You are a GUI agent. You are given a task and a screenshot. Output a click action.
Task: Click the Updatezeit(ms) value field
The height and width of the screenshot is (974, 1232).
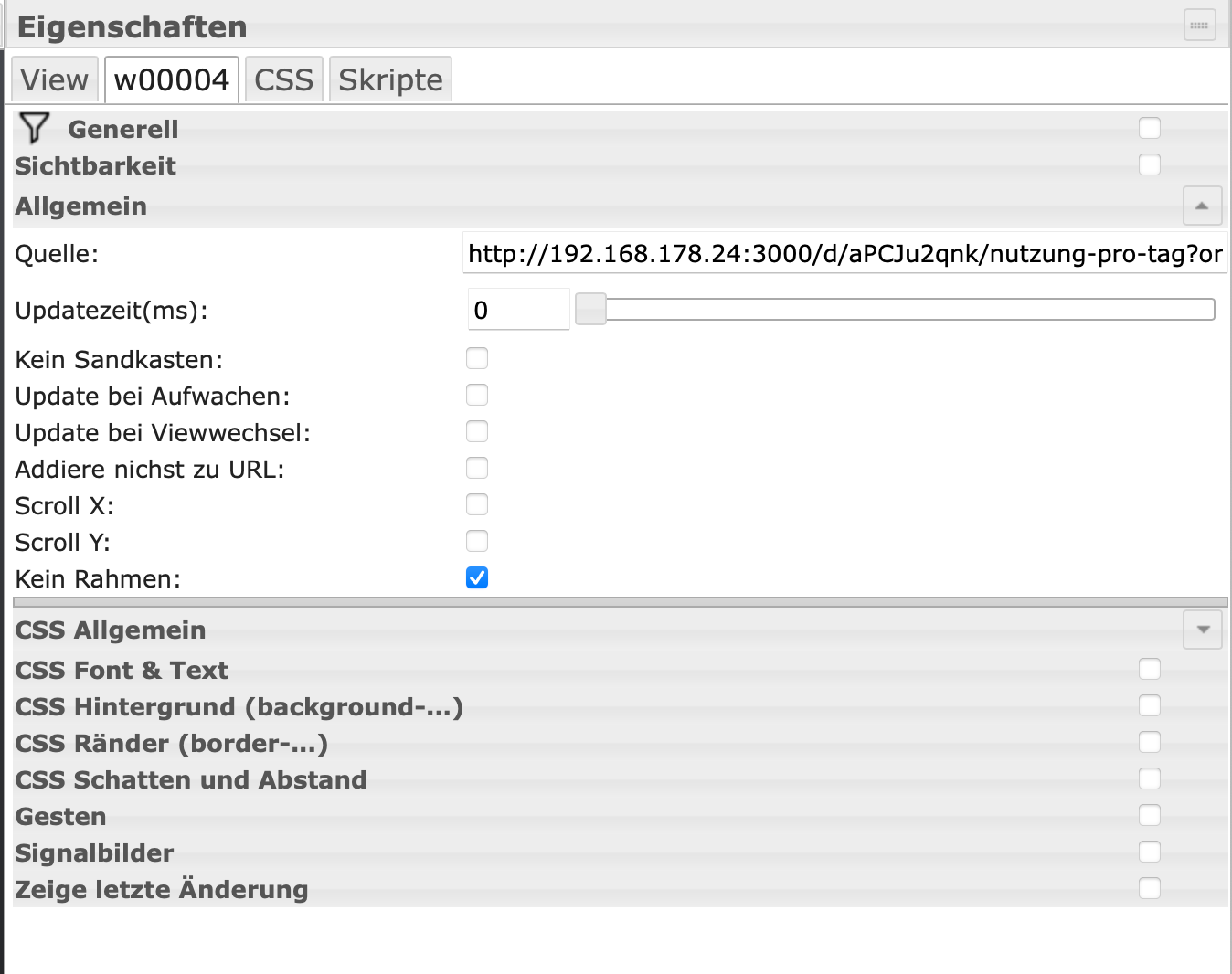click(x=518, y=310)
